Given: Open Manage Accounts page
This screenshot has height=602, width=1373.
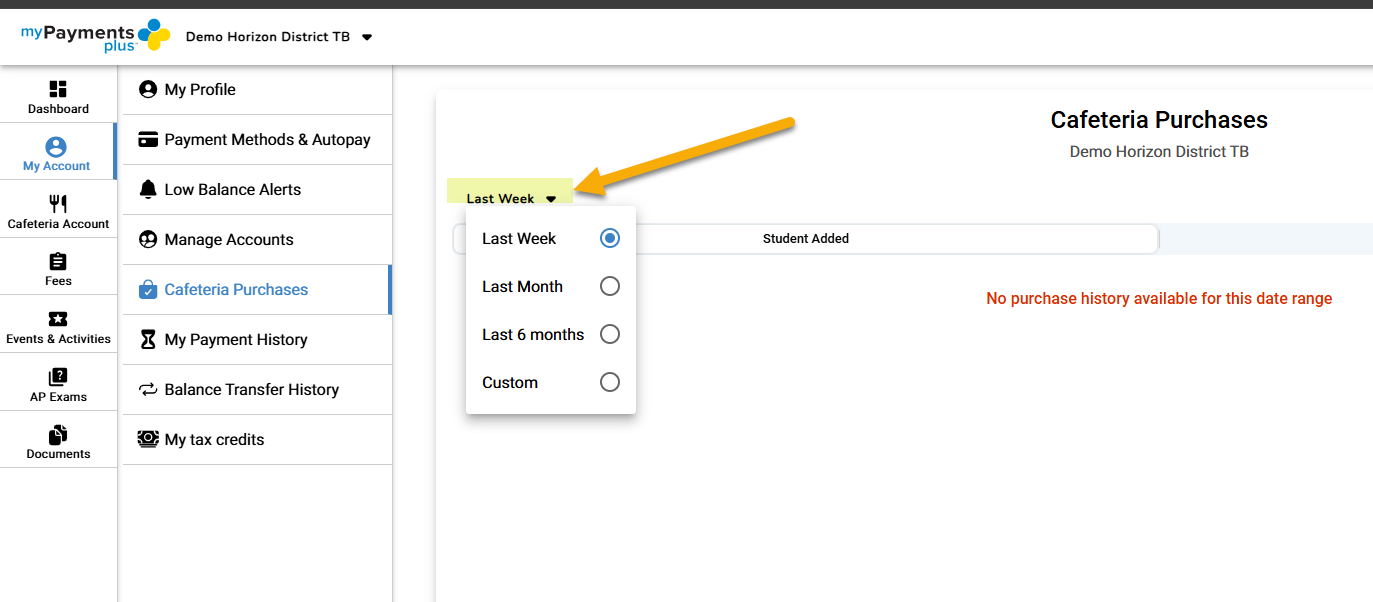Looking at the screenshot, I should coord(229,240).
